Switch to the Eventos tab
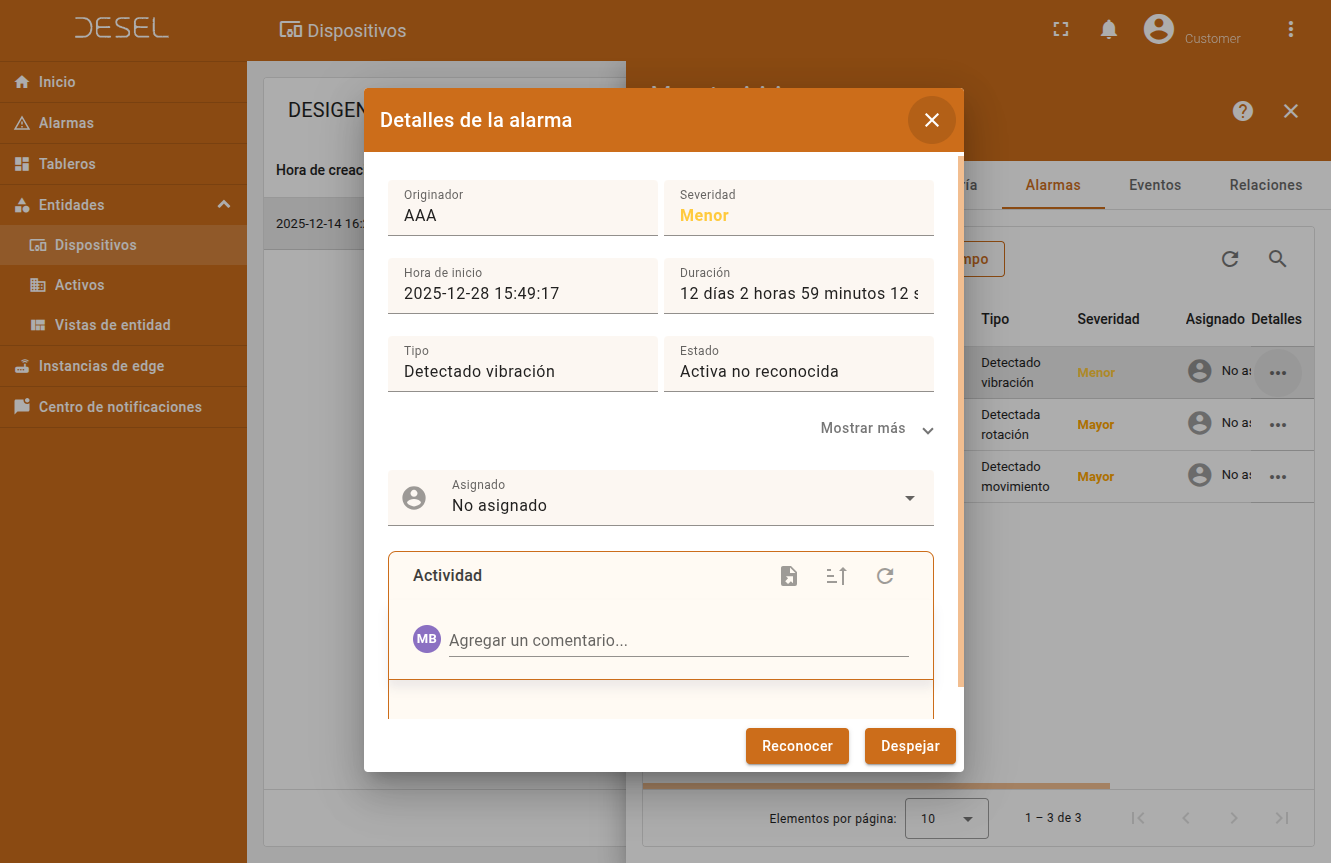 [x=1155, y=185]
